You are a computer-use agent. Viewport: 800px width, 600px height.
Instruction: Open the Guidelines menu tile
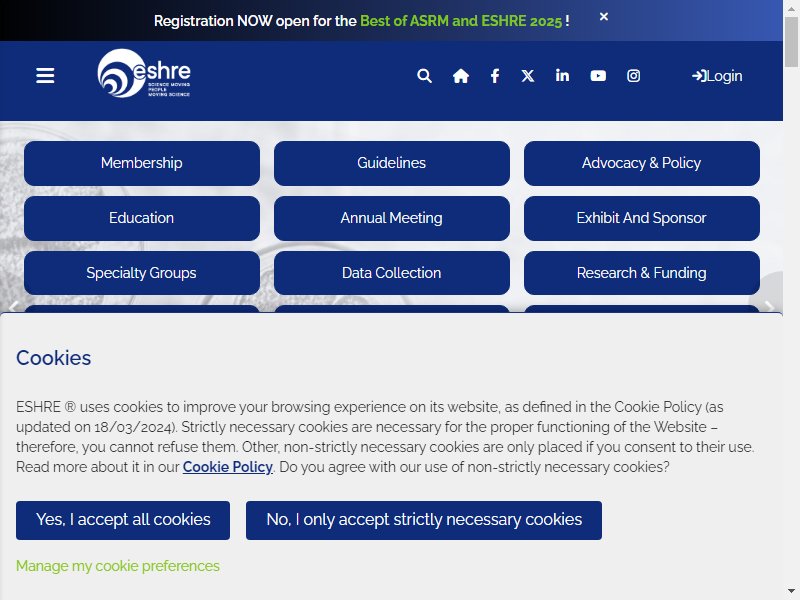[x=392, y=163]
